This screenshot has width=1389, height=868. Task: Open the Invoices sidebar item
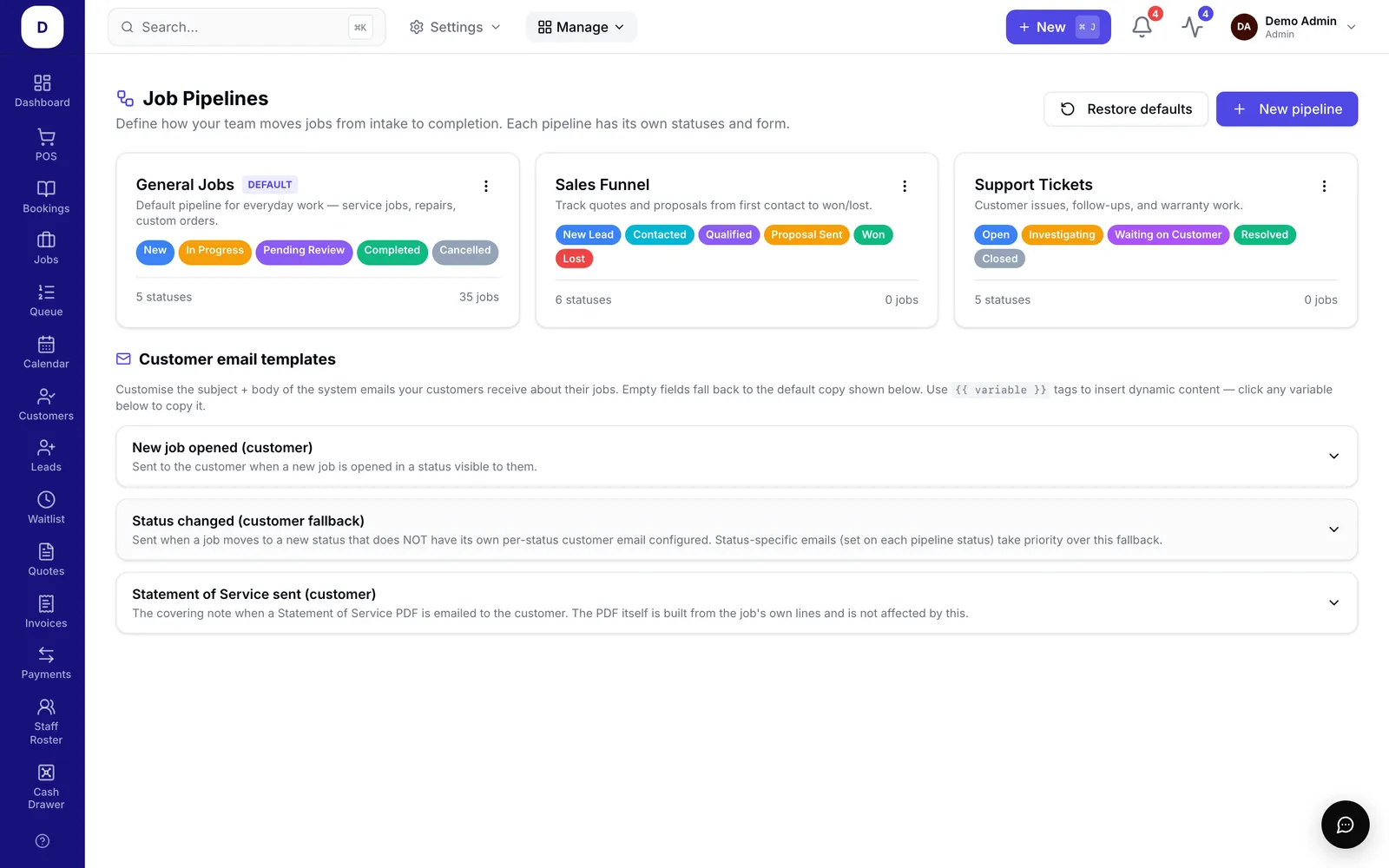[x=46, y=612]
